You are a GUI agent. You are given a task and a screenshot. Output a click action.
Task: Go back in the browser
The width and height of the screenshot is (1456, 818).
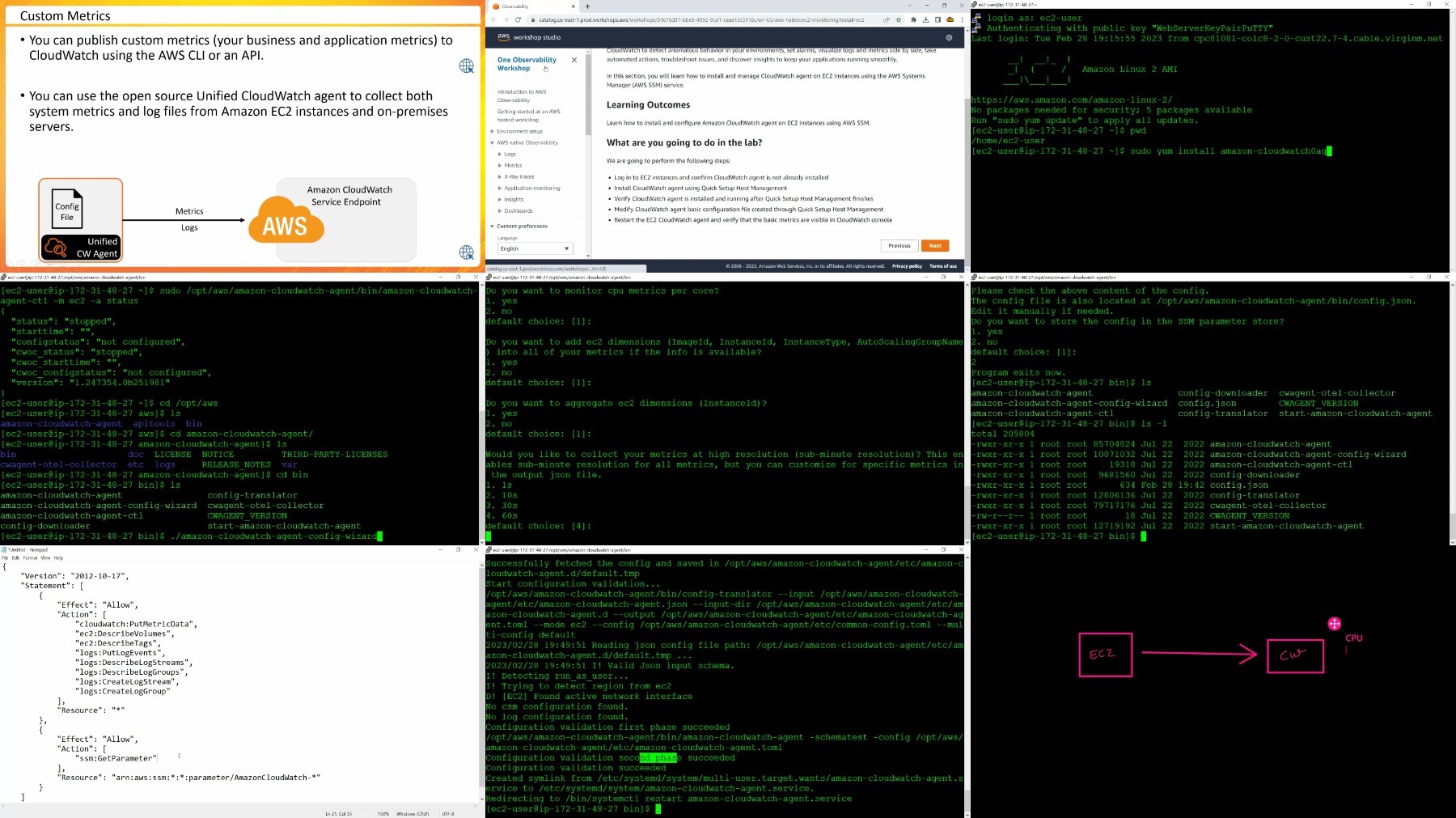(493, 19)
